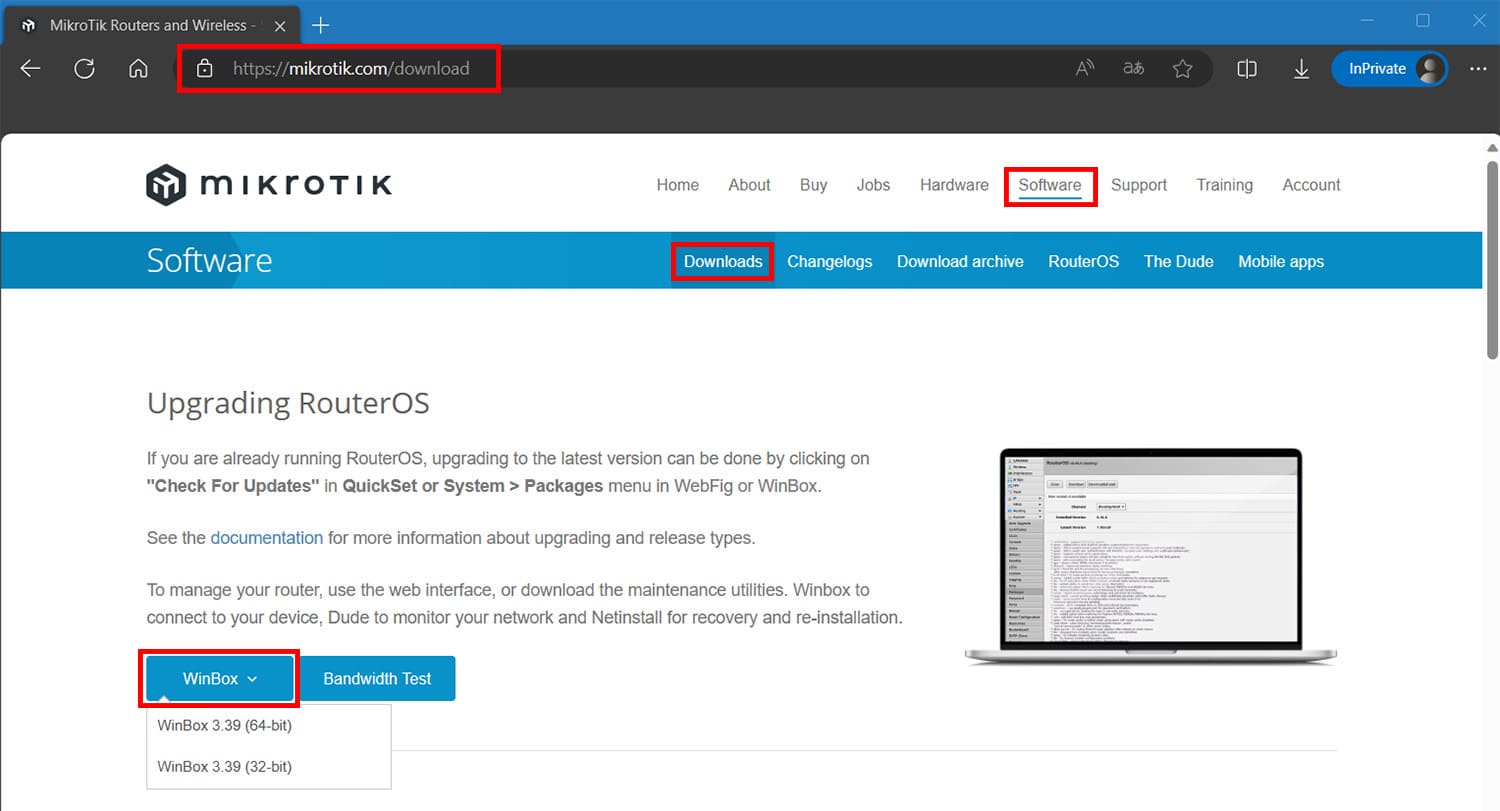Switch to the Downloads sub-tab
The image size is (1500, 811).
(x=723, y=261)
